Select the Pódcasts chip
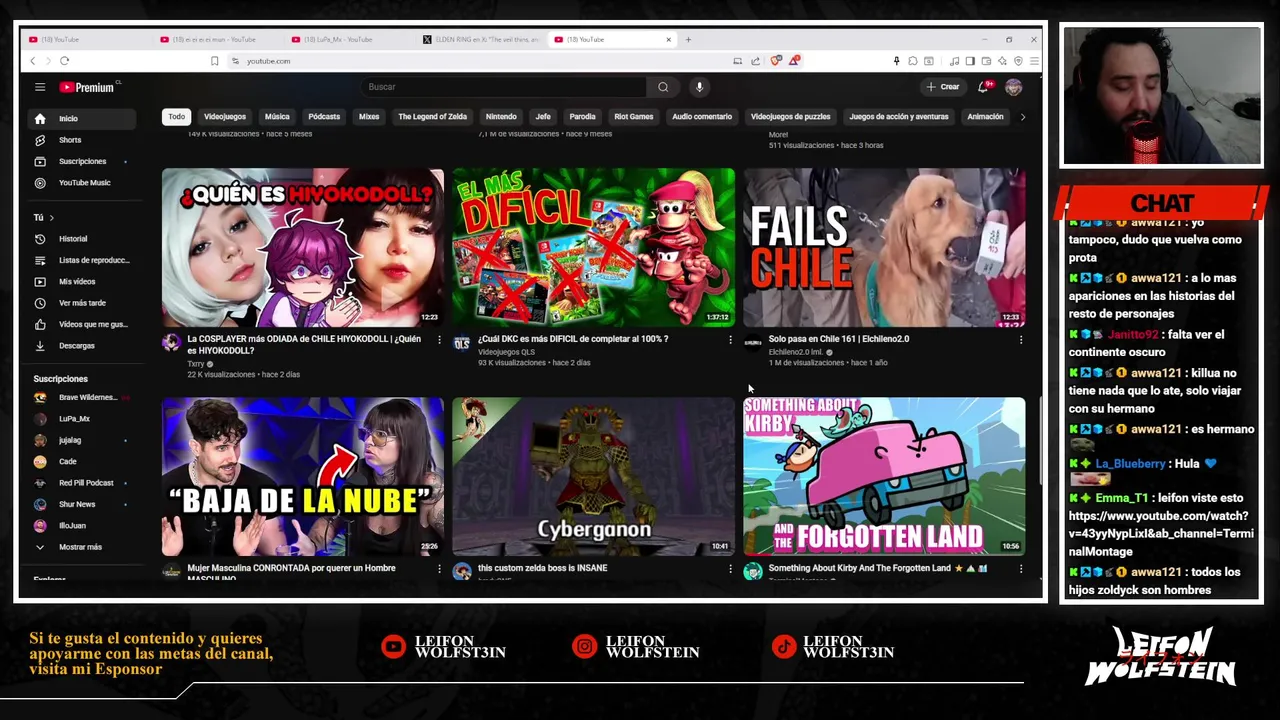 pyautogui.click(x=324, y=117)
